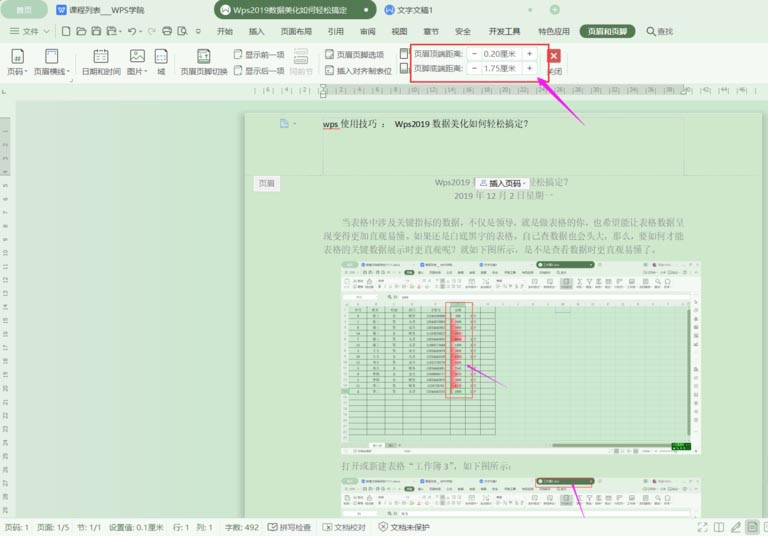This screenshot has height=536, width=768.
Task: Click the 1.75厘米 footer distance field
Action: click(502, 69)
